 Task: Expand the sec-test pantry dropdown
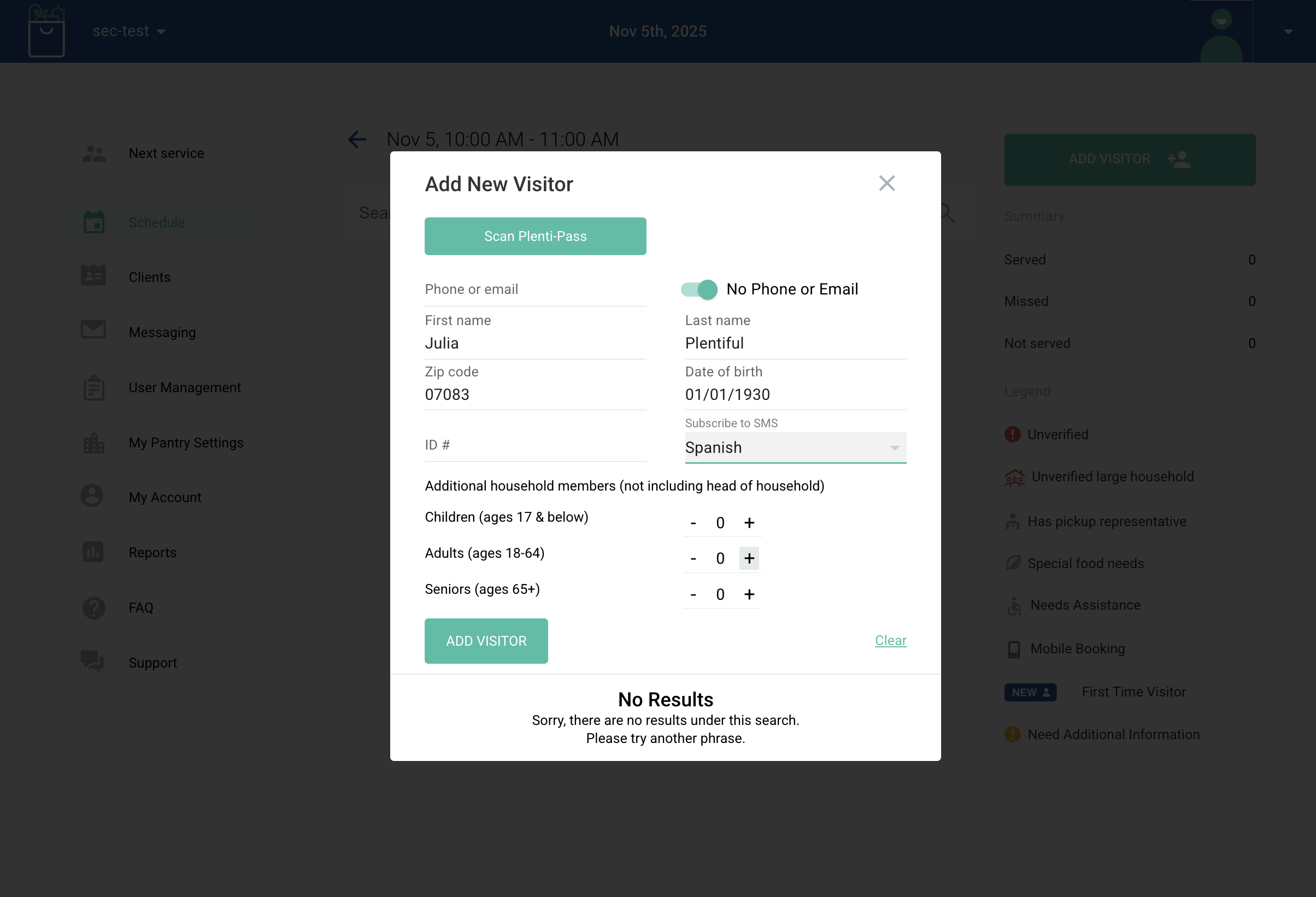tap(130, 31)
